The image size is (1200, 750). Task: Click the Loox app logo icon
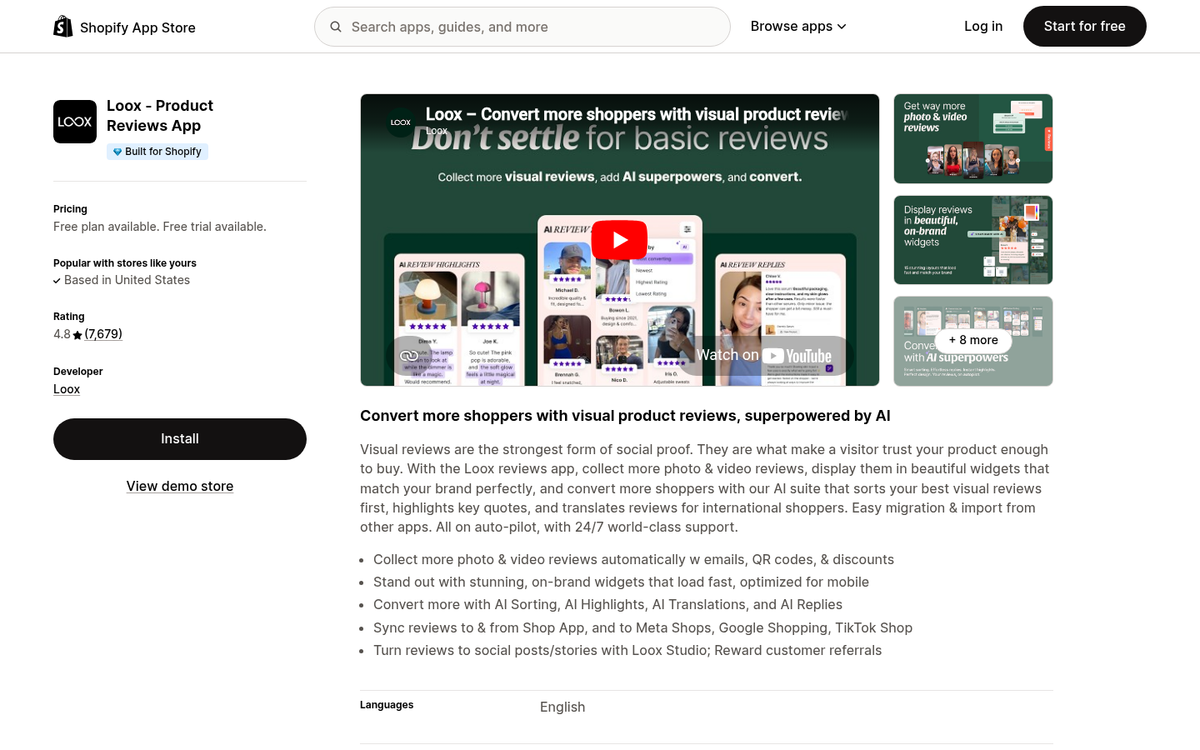pyautogui.click(x=74, y=121)
